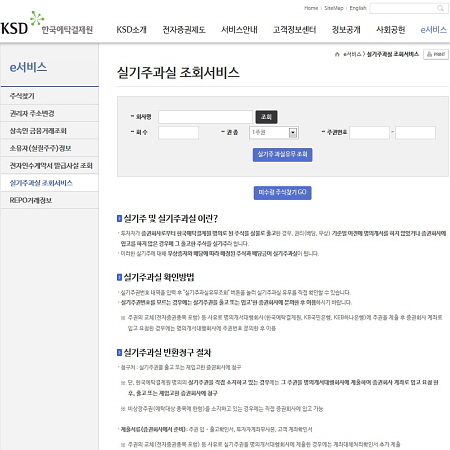The width and height of the screenshot is (450, 450).
Task: Open the 전자증권제도 menu
Action: pos(184,30)
